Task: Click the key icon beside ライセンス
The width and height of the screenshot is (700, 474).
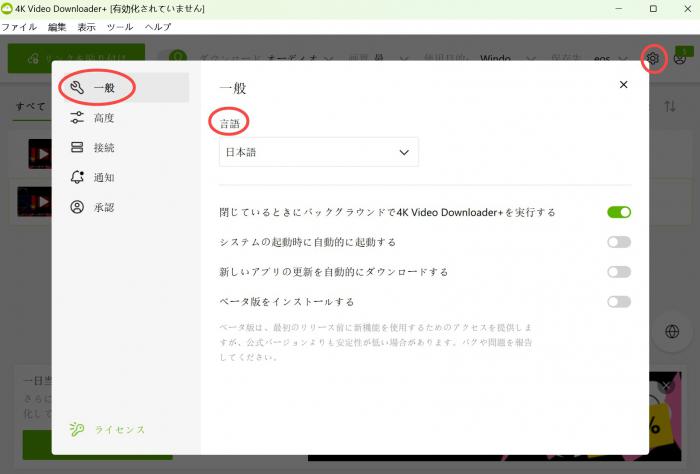Action: (76, 429)
